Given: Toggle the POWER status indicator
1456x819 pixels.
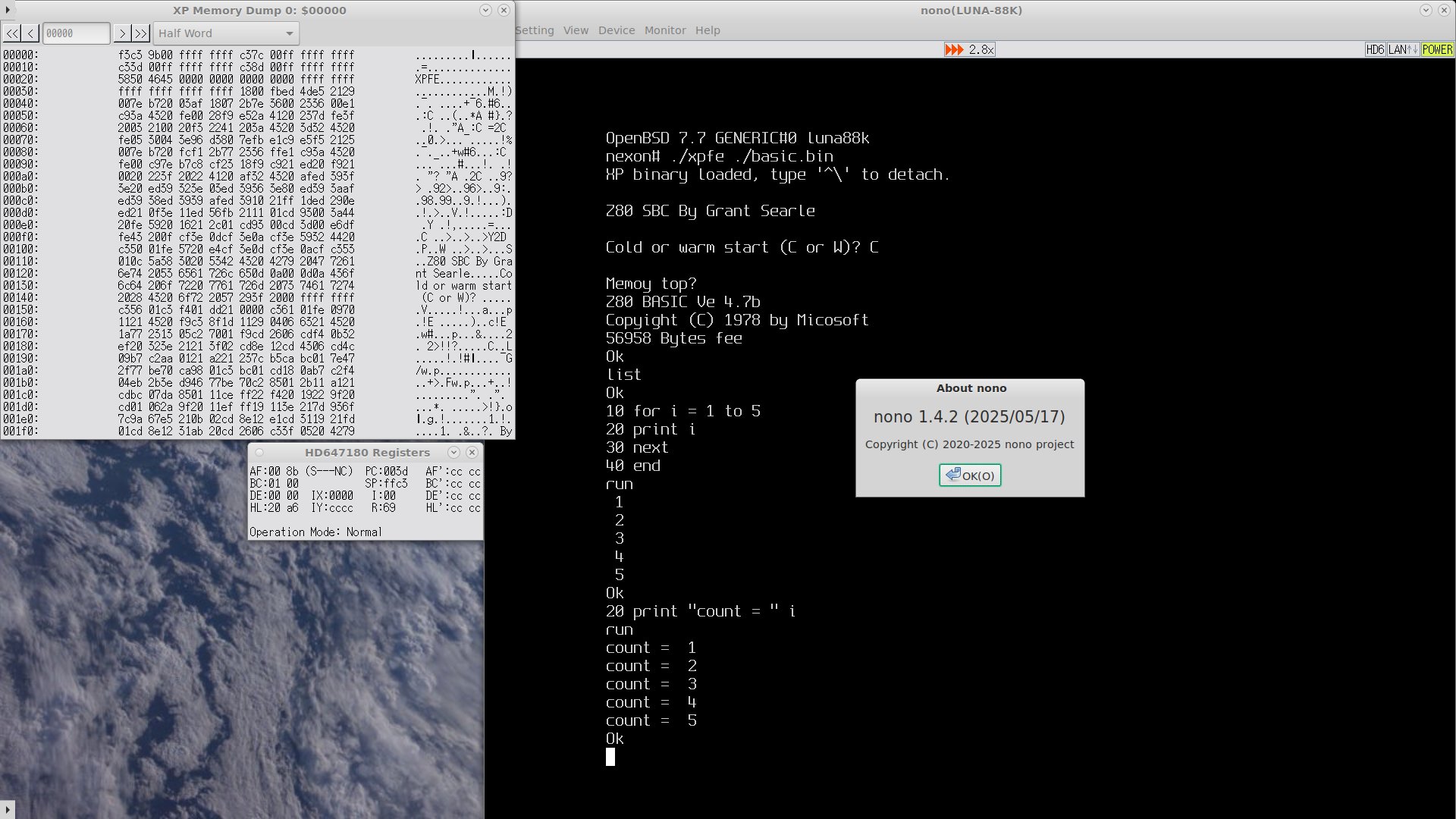Looking at the screenshot, I should point(1437,49).
